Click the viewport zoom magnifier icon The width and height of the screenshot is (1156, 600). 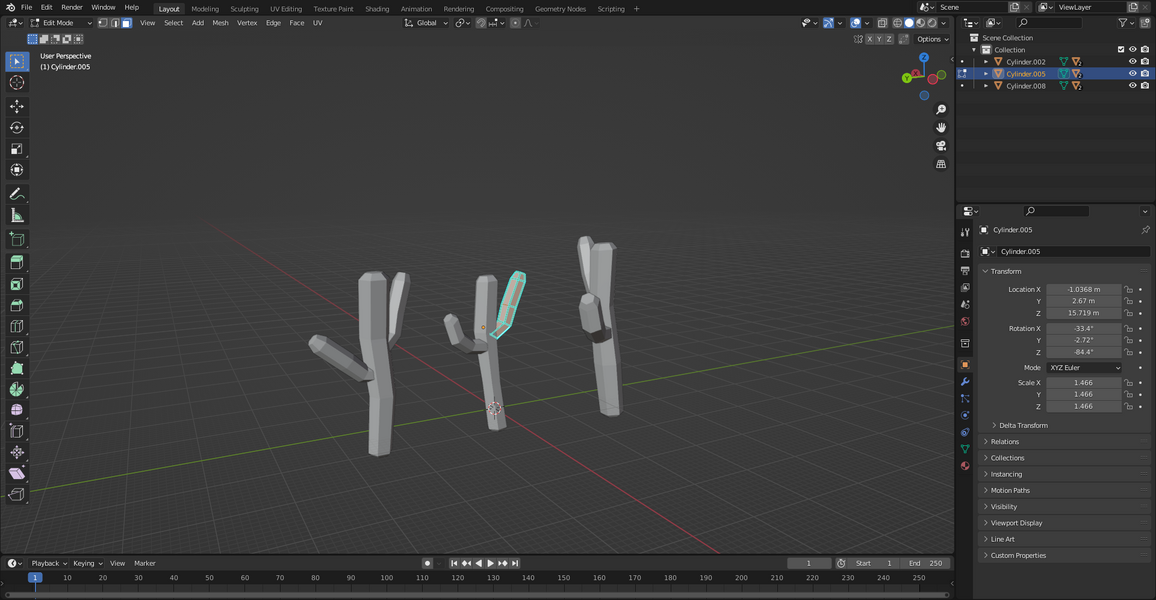(941, 109)
